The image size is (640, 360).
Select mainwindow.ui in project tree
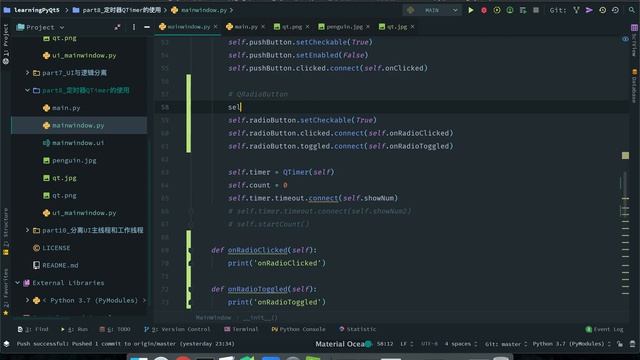pos(78,143)
